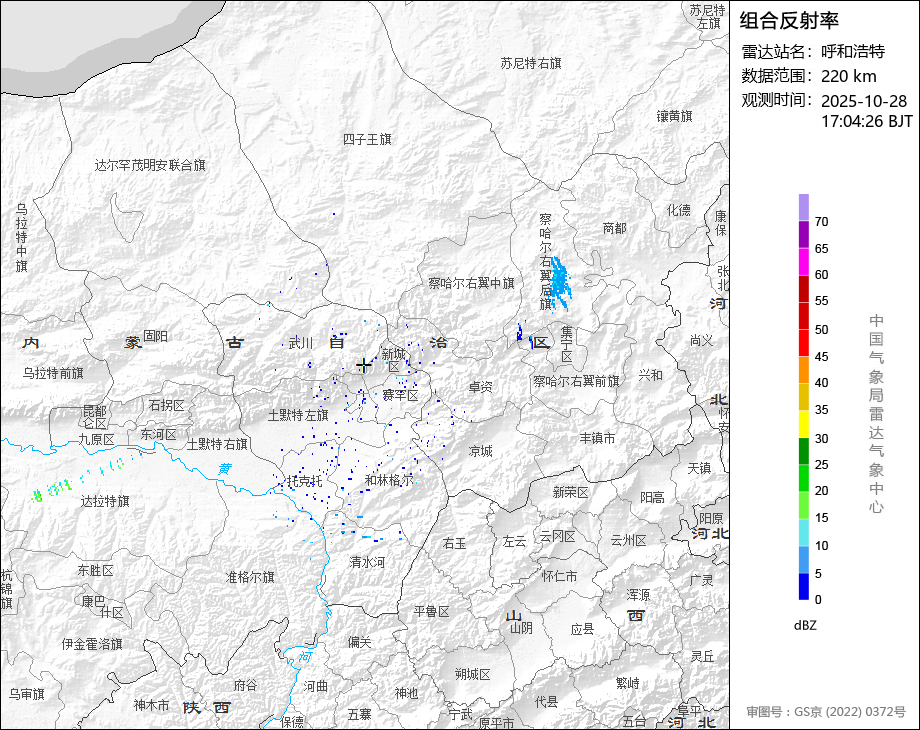Viewport: 920px width, 730px height.
Task: Click the 云冈区 map label
Action: [x=558, y=536]
